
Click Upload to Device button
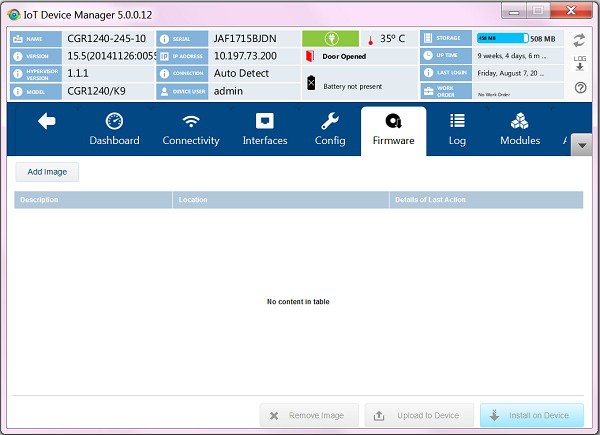coord(419,415)
